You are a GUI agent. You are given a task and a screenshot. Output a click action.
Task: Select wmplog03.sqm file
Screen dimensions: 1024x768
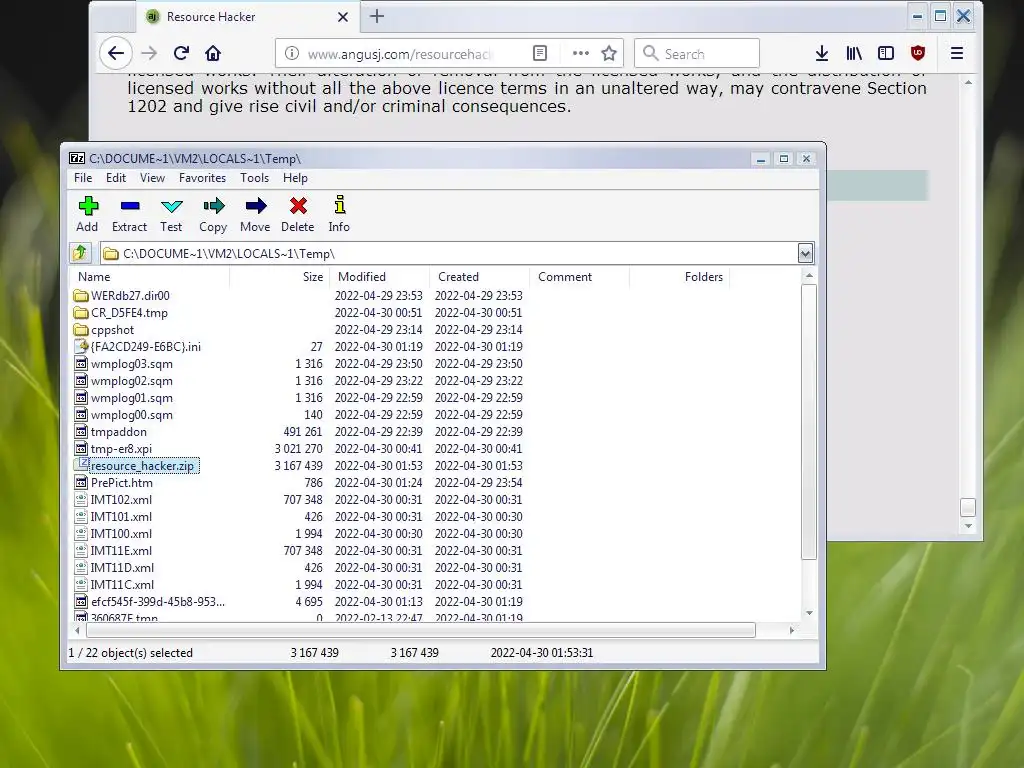coord(132,364)
